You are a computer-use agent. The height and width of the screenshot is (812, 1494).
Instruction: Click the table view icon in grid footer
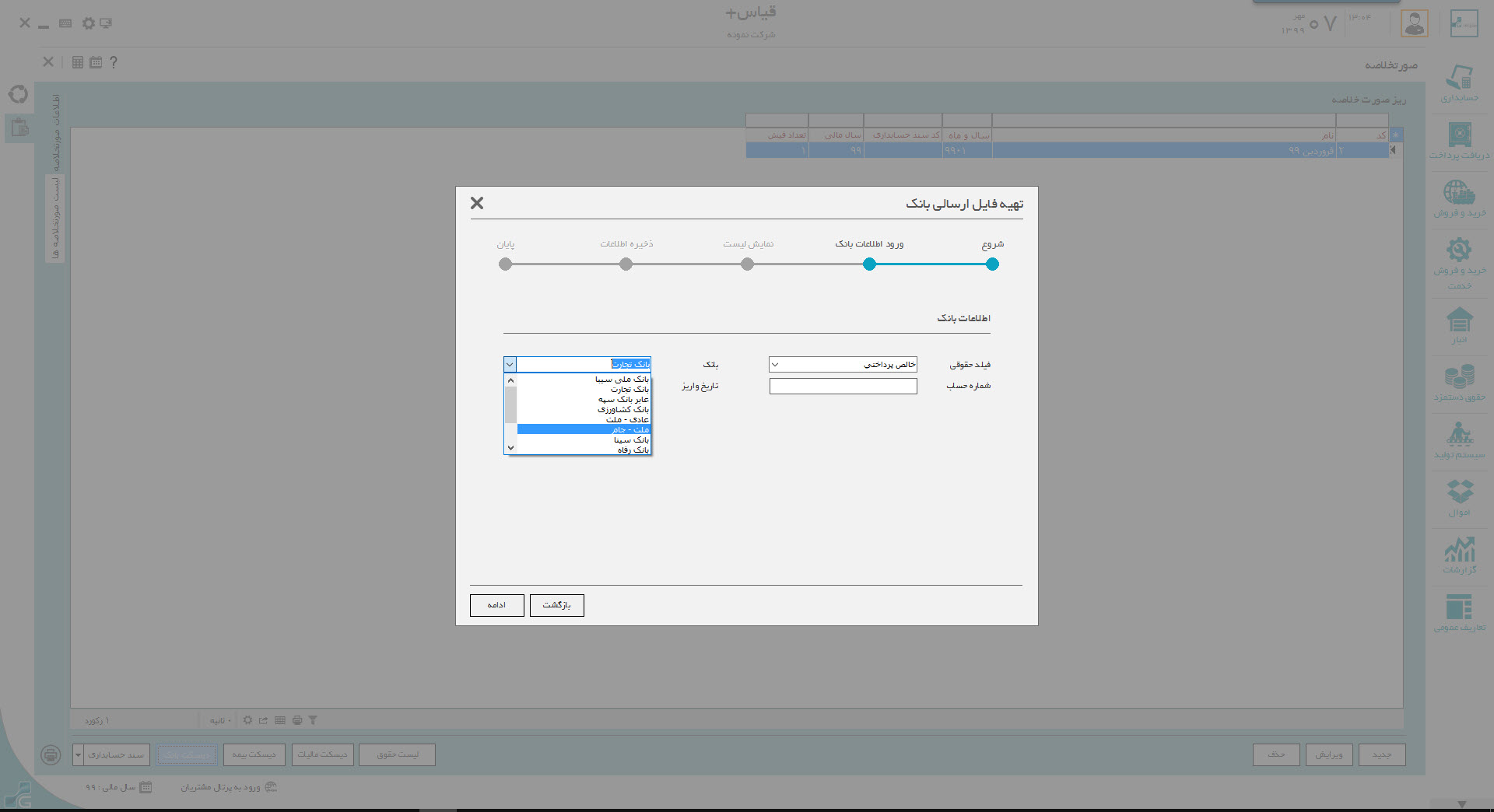click(280, 720)
